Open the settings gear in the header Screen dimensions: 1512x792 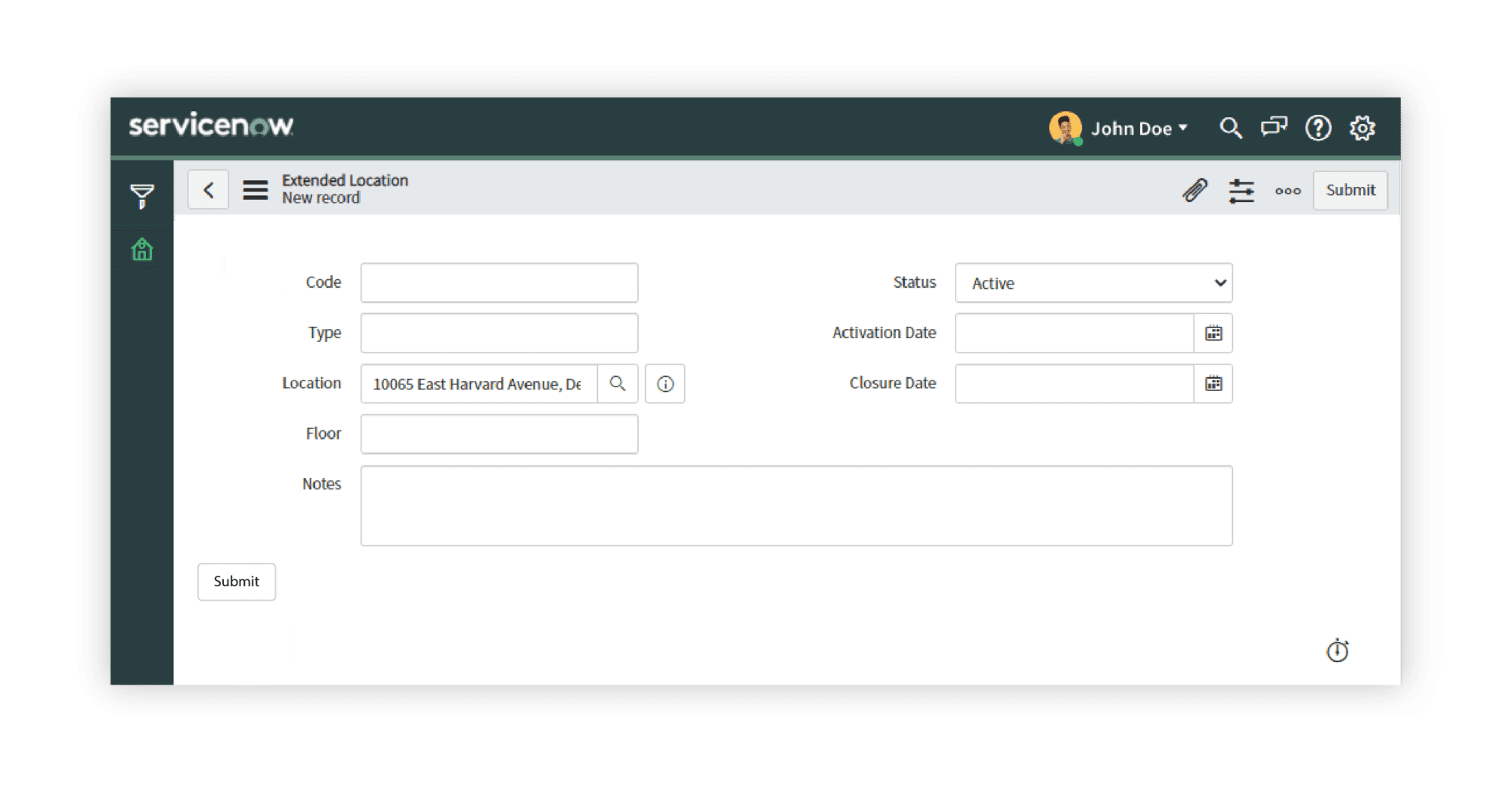(1363, 127)
